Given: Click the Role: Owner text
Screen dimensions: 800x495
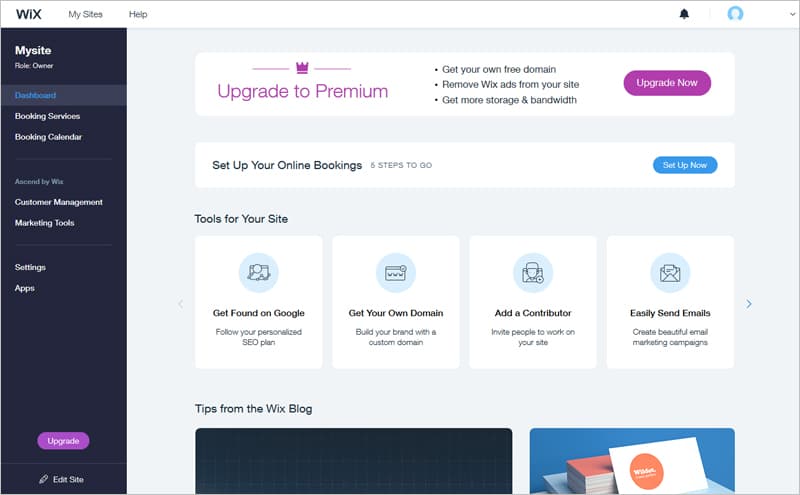Looking at the screenshot, I should point(34,66).
